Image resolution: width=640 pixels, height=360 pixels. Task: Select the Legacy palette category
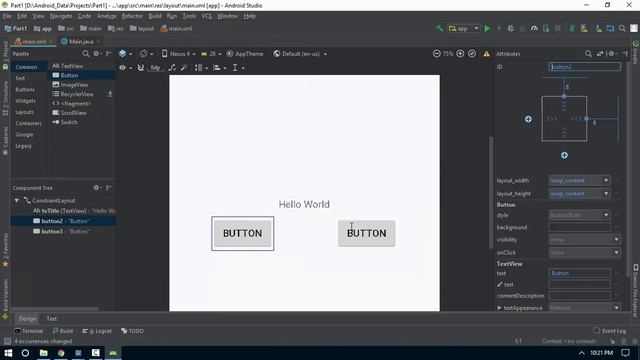[x=23, y=146]
